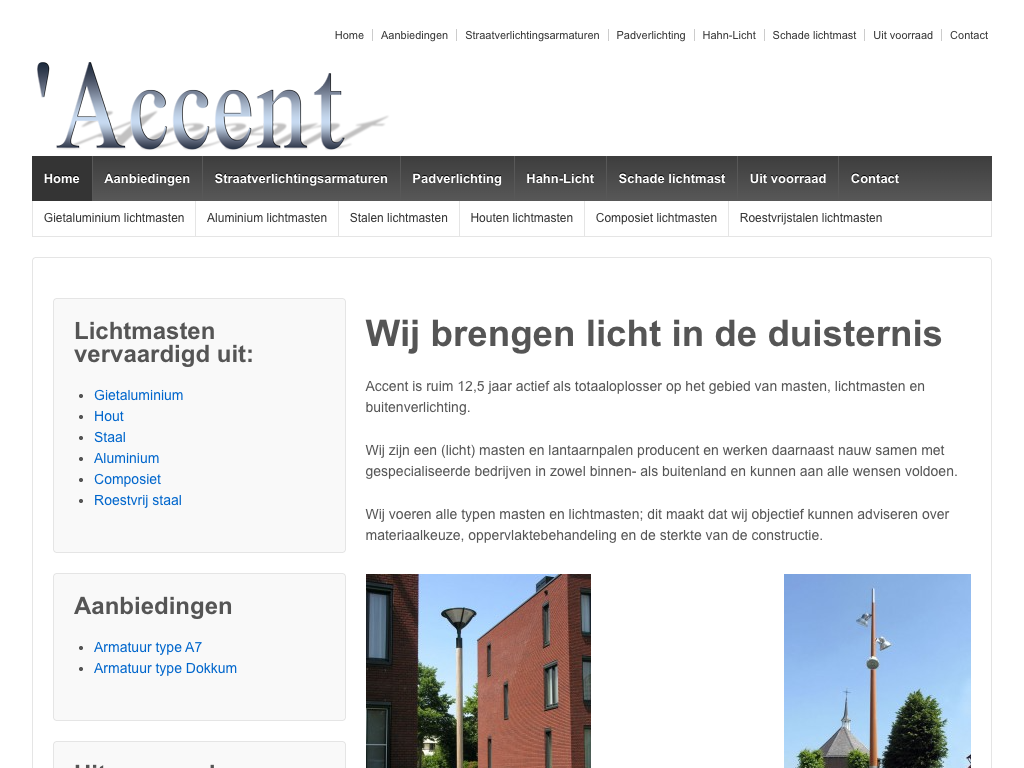The height and width of the screenshot is (768, 1024).
Task: Open the copper light mast photo
Action: click(877, 670)
